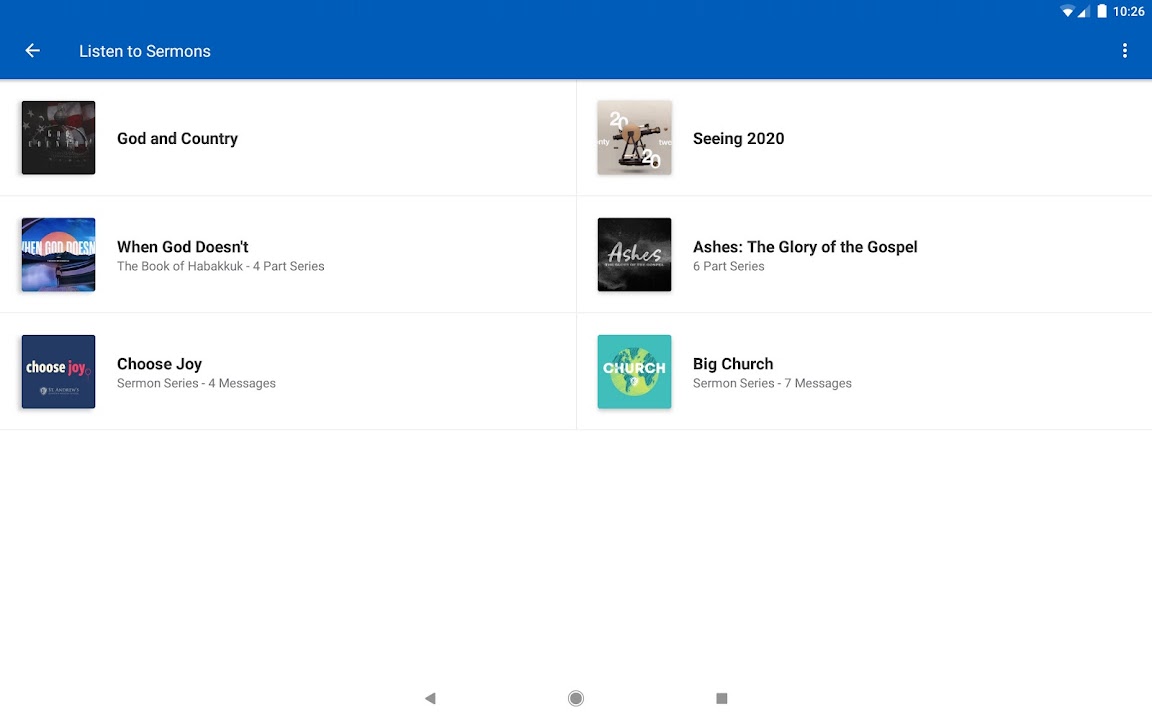Screen dimensions: 1152x720
Task: Tap the Android recent apps square button
Action: pos(721,698)
